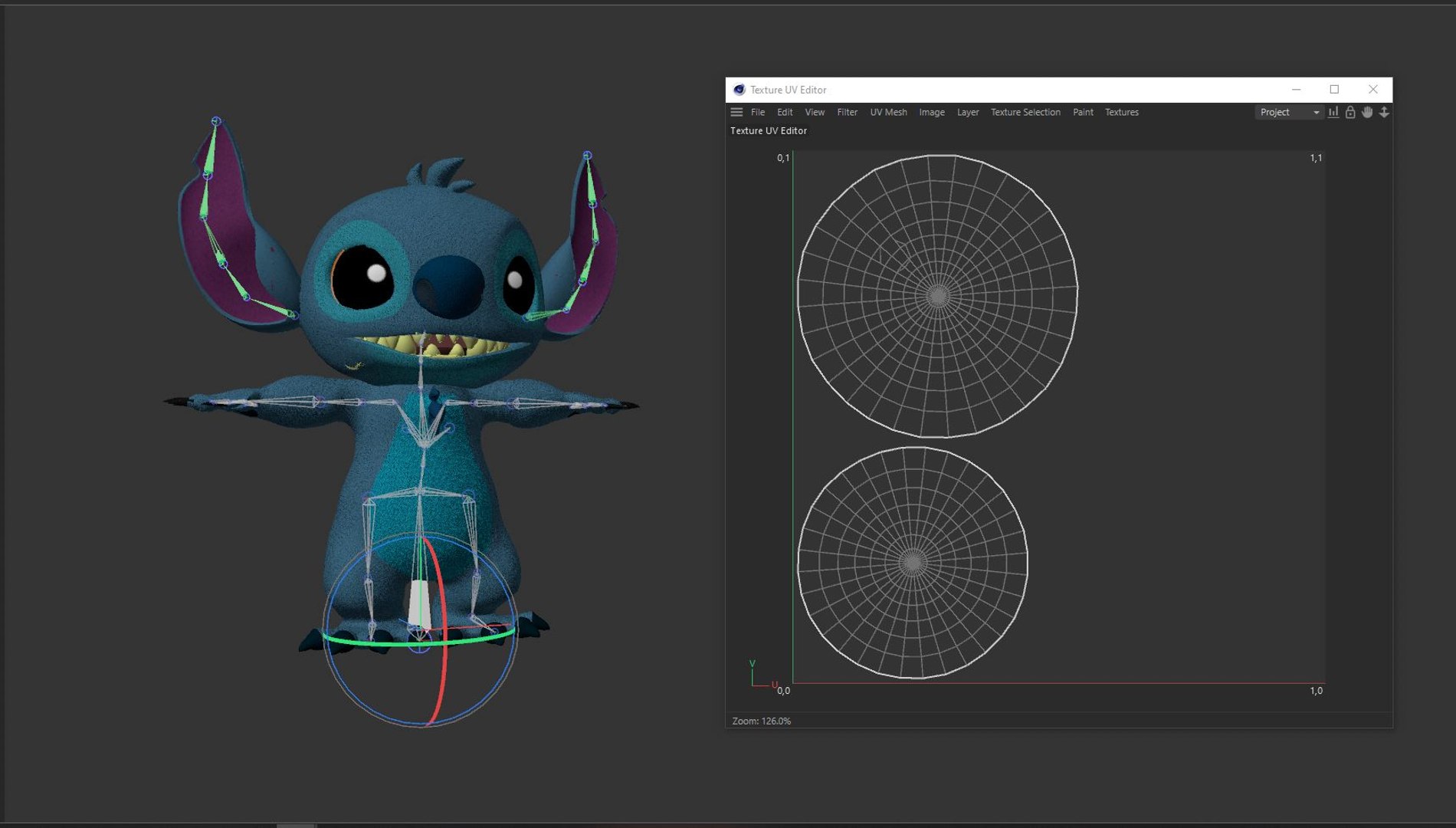This screenshot has width=1456, height=828.
Task: Close the Texture UV Editor window
Action: click(1373, 90)
